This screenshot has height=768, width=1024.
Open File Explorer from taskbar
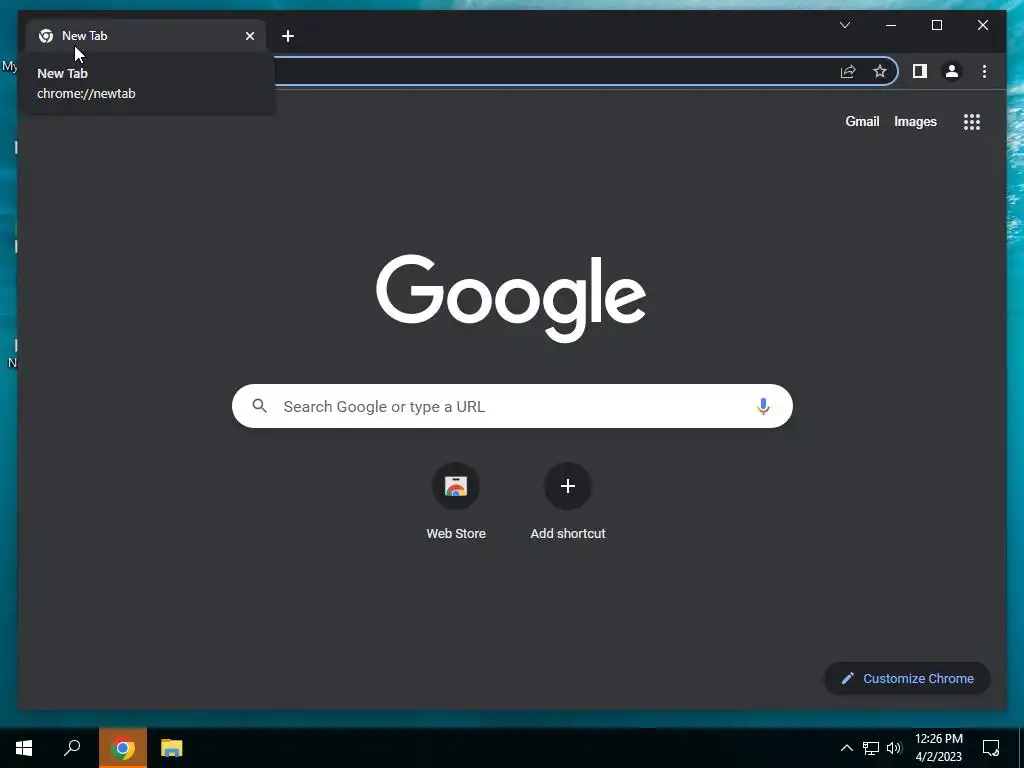(172, 748)
